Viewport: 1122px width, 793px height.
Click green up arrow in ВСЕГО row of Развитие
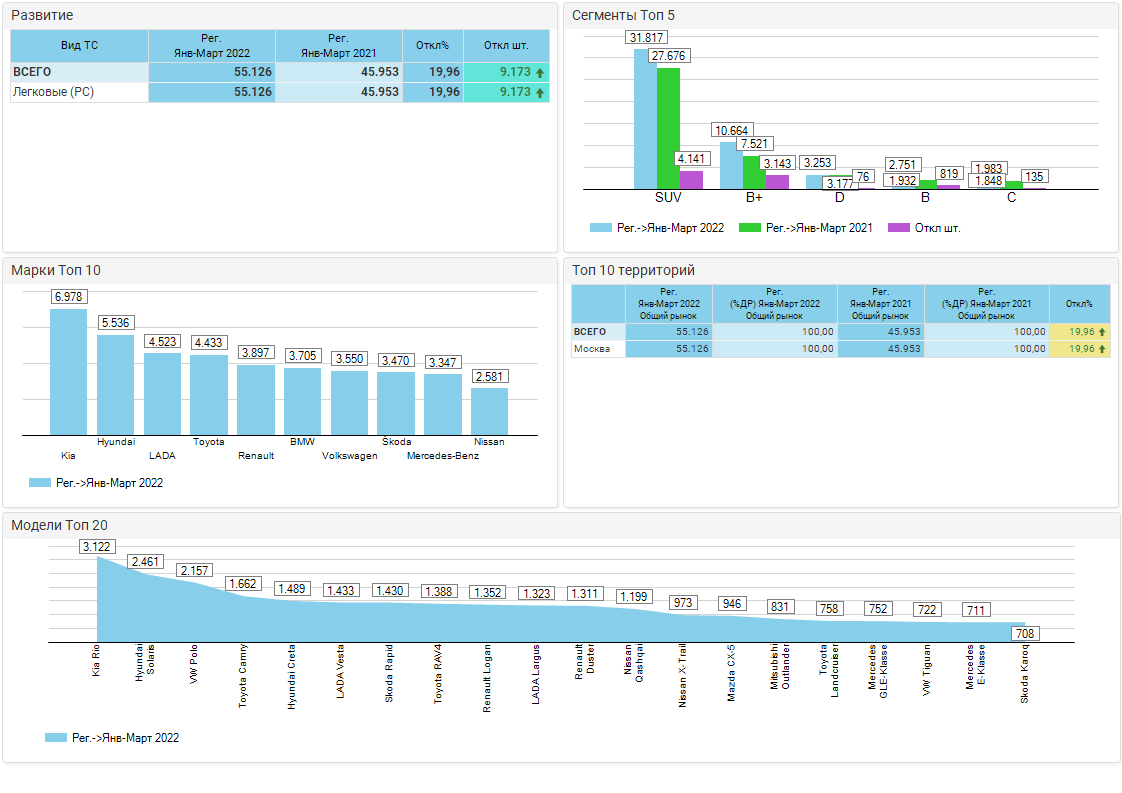[540, 72]
